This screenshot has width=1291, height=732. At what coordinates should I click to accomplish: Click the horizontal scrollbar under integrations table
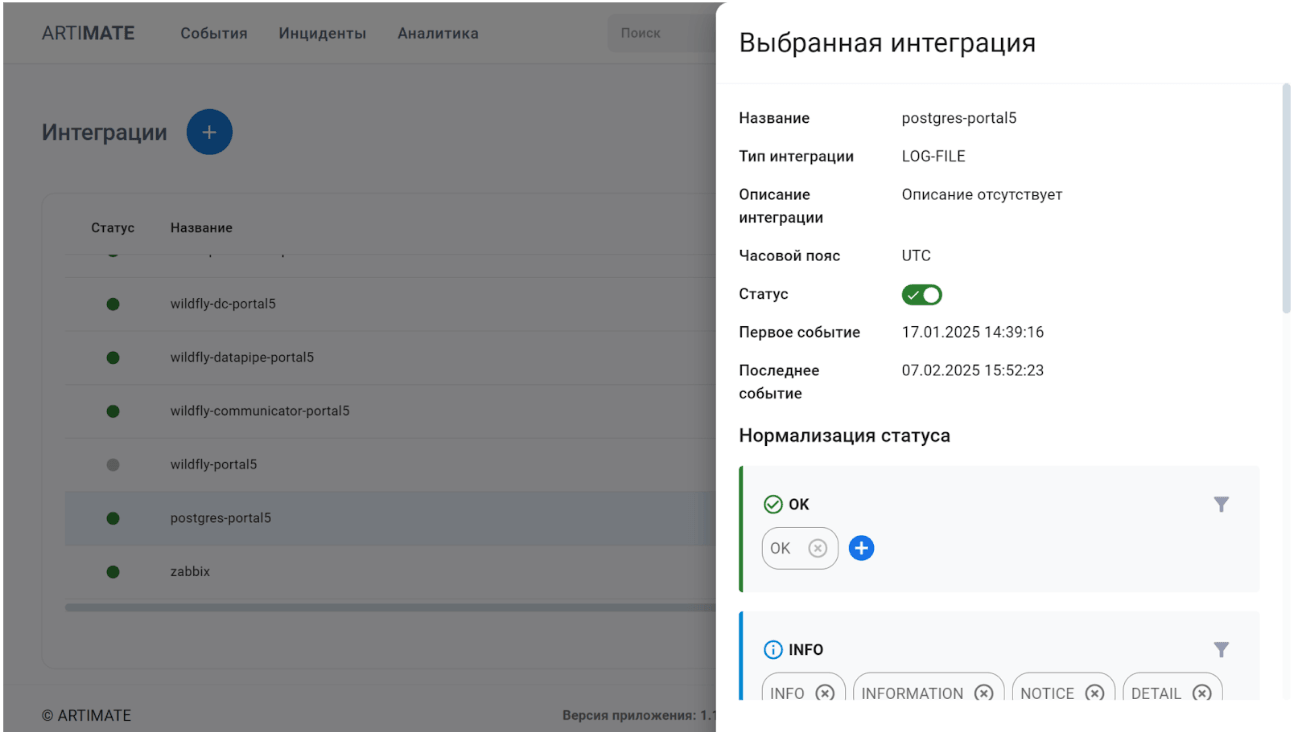coord(390,607)
